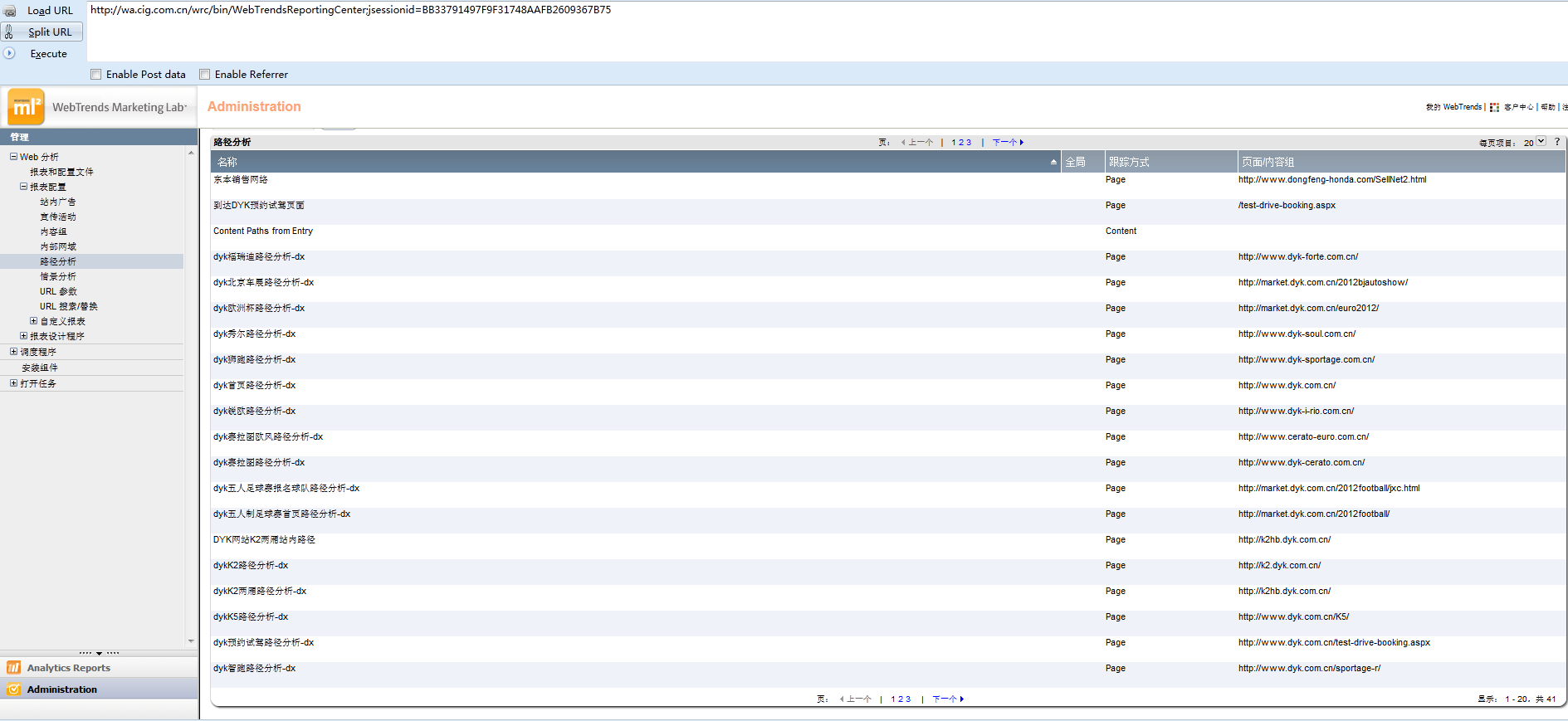Go to page 2 in top pager
Viewport: 1568px width, 721px height.
coord(961,142)
